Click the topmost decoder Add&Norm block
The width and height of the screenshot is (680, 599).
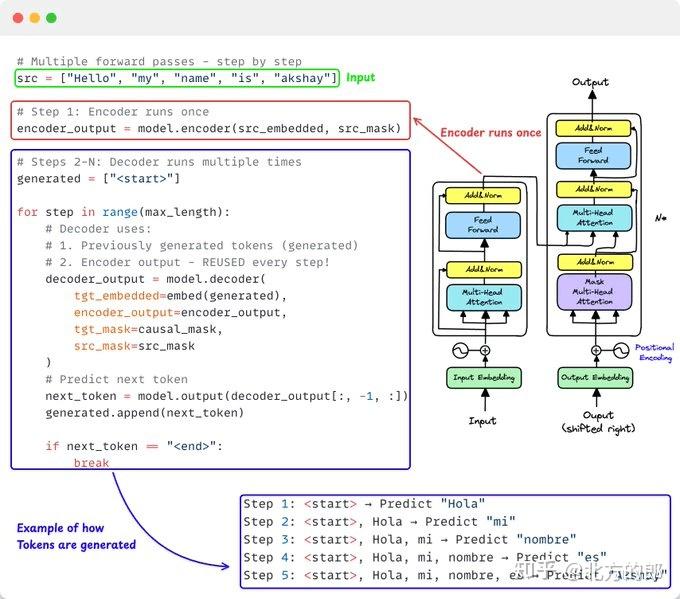[x=593, y=128]
